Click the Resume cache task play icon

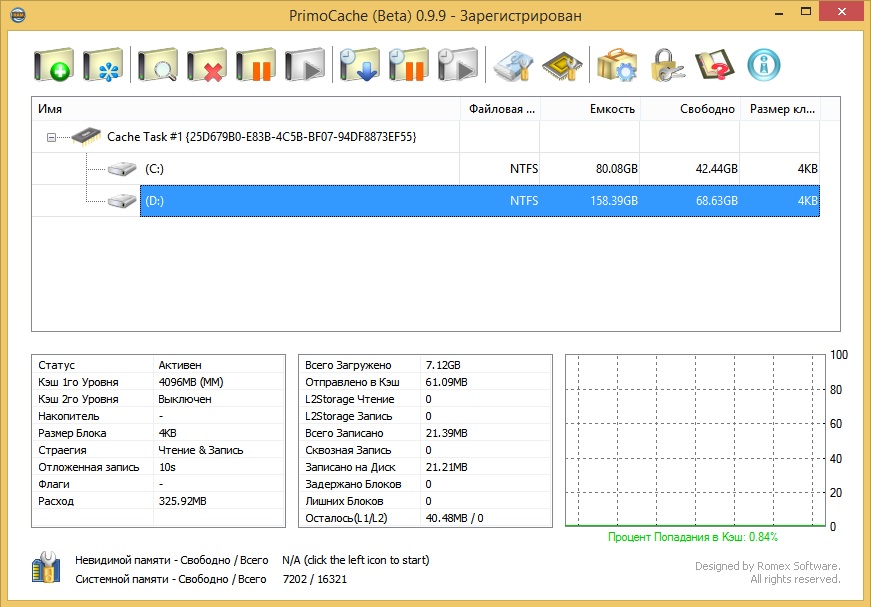point(304,65)
